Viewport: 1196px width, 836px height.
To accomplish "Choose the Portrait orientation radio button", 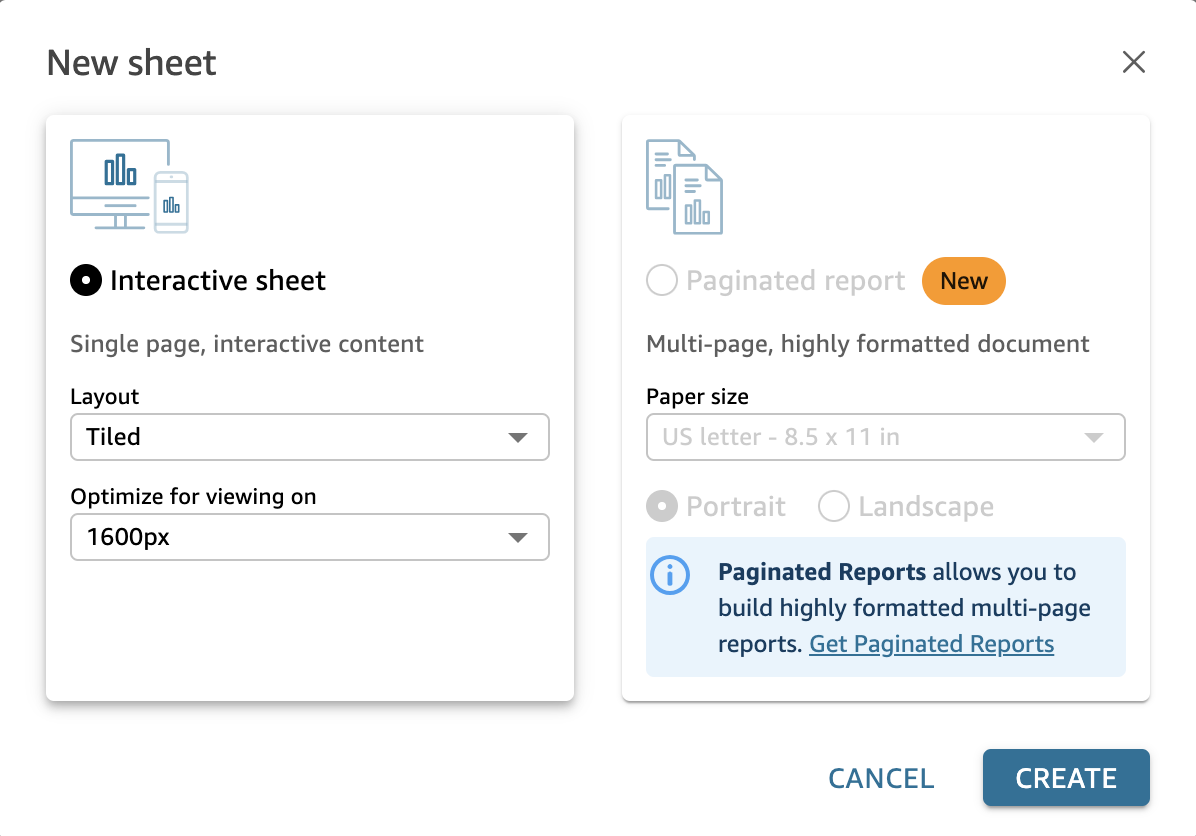I will [x=661, y=506].
